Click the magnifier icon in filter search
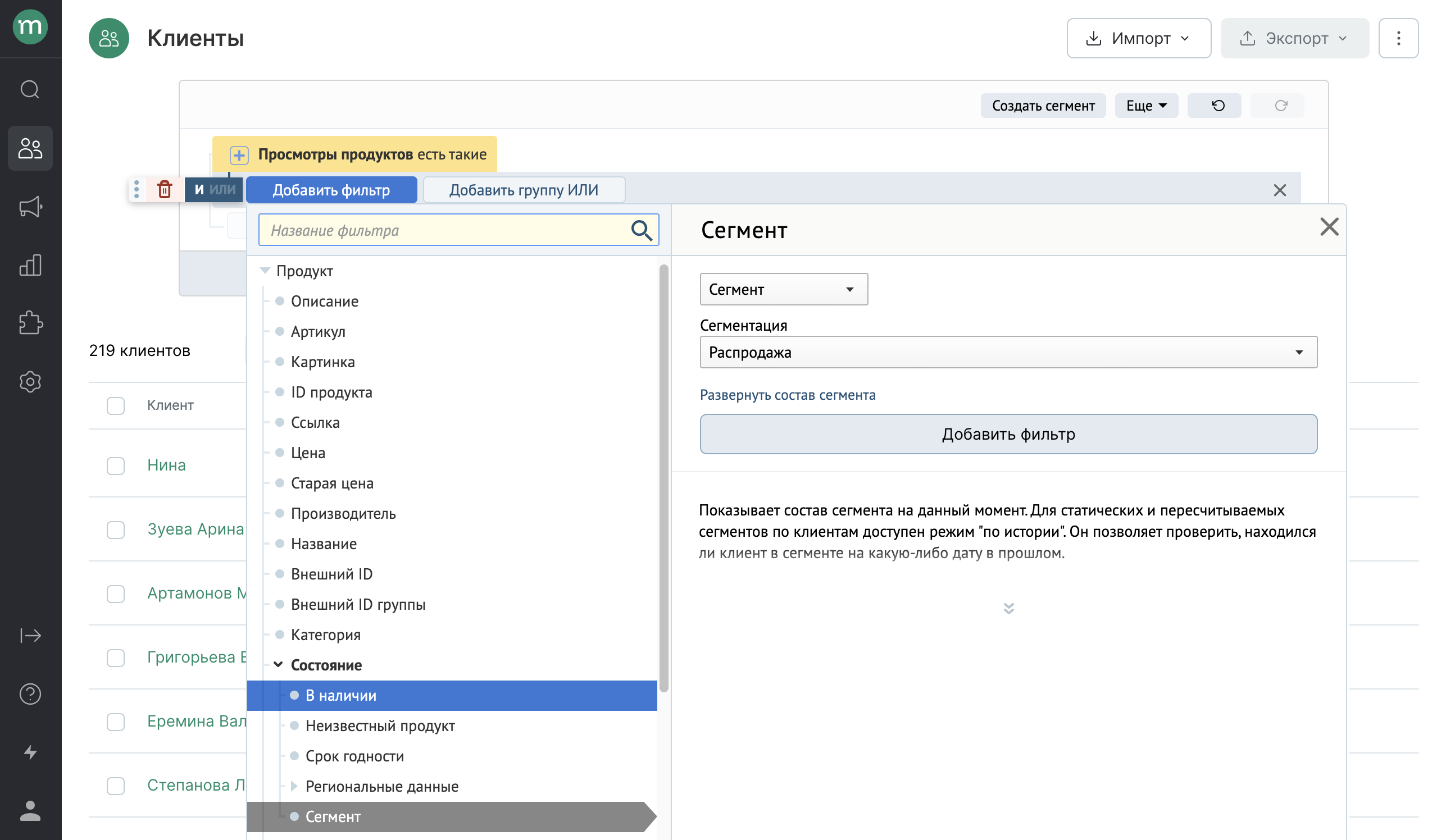1446x840 pixels. [x=642, y=230]
